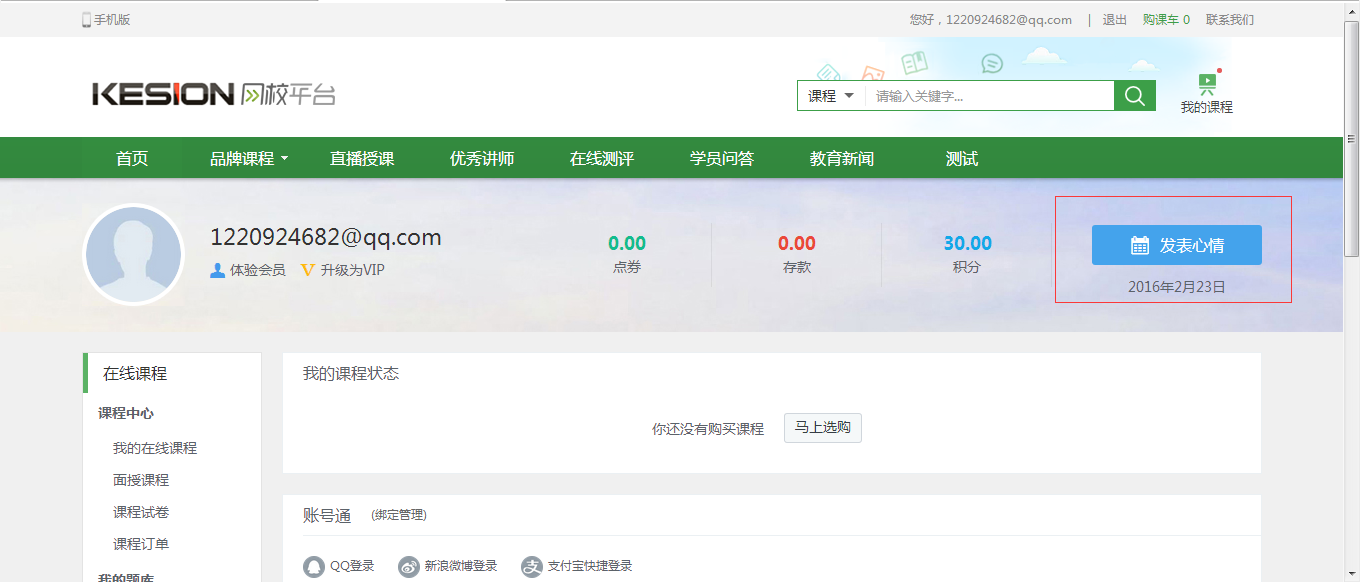Click the user profile avatar image

(x=133, y=254)
